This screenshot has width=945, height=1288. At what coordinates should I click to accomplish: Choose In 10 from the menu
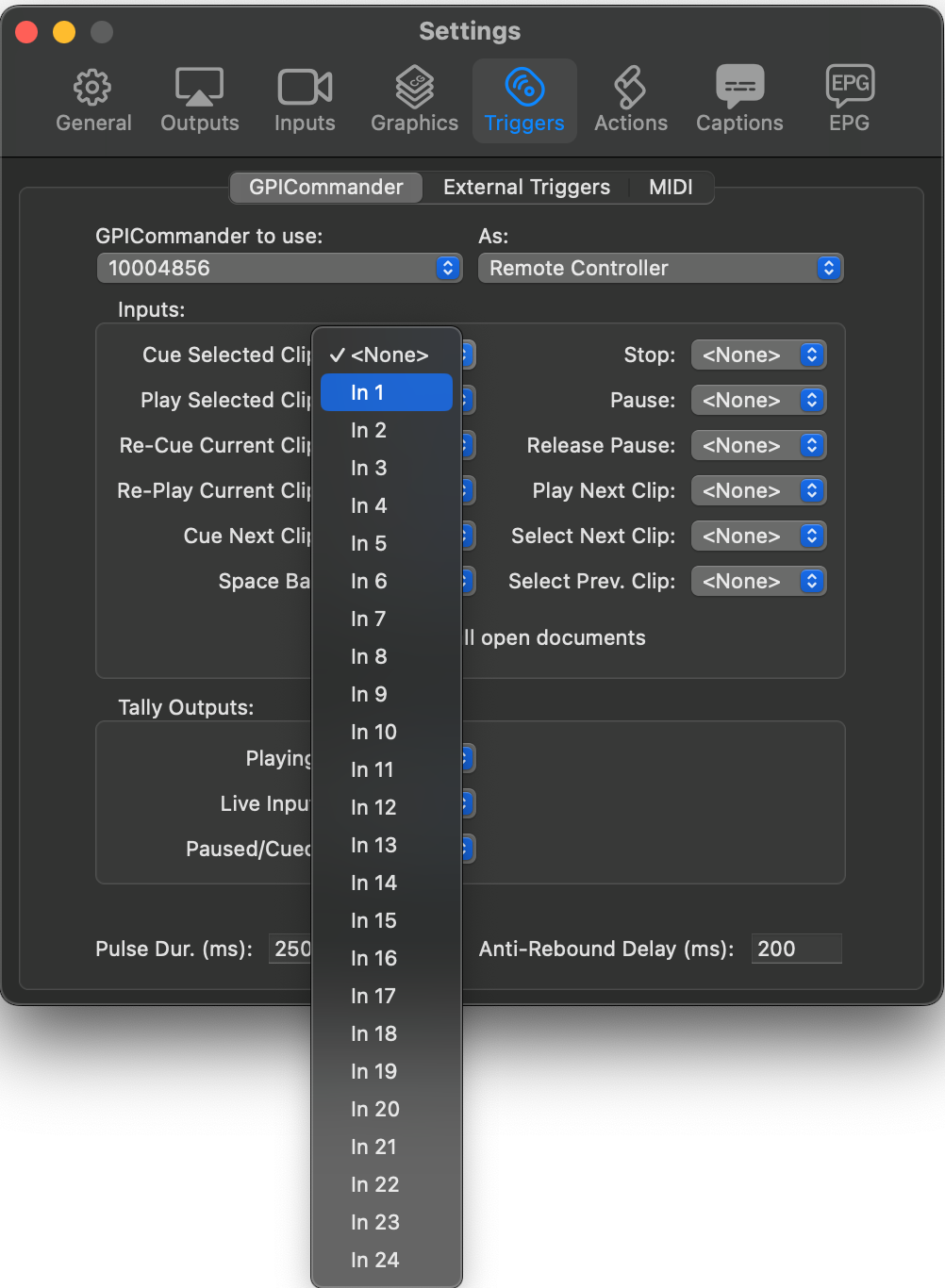387,732
